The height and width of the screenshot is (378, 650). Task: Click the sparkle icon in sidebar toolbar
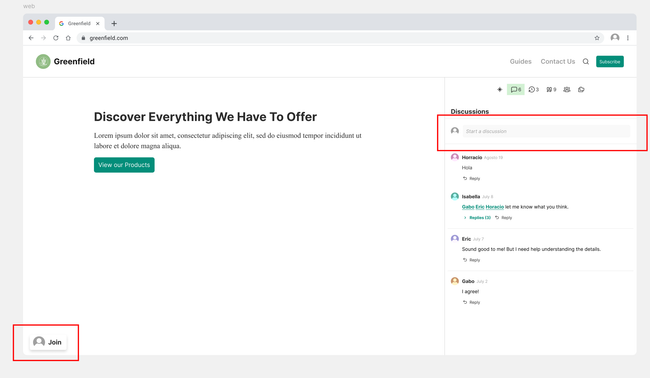coord(500,90)
